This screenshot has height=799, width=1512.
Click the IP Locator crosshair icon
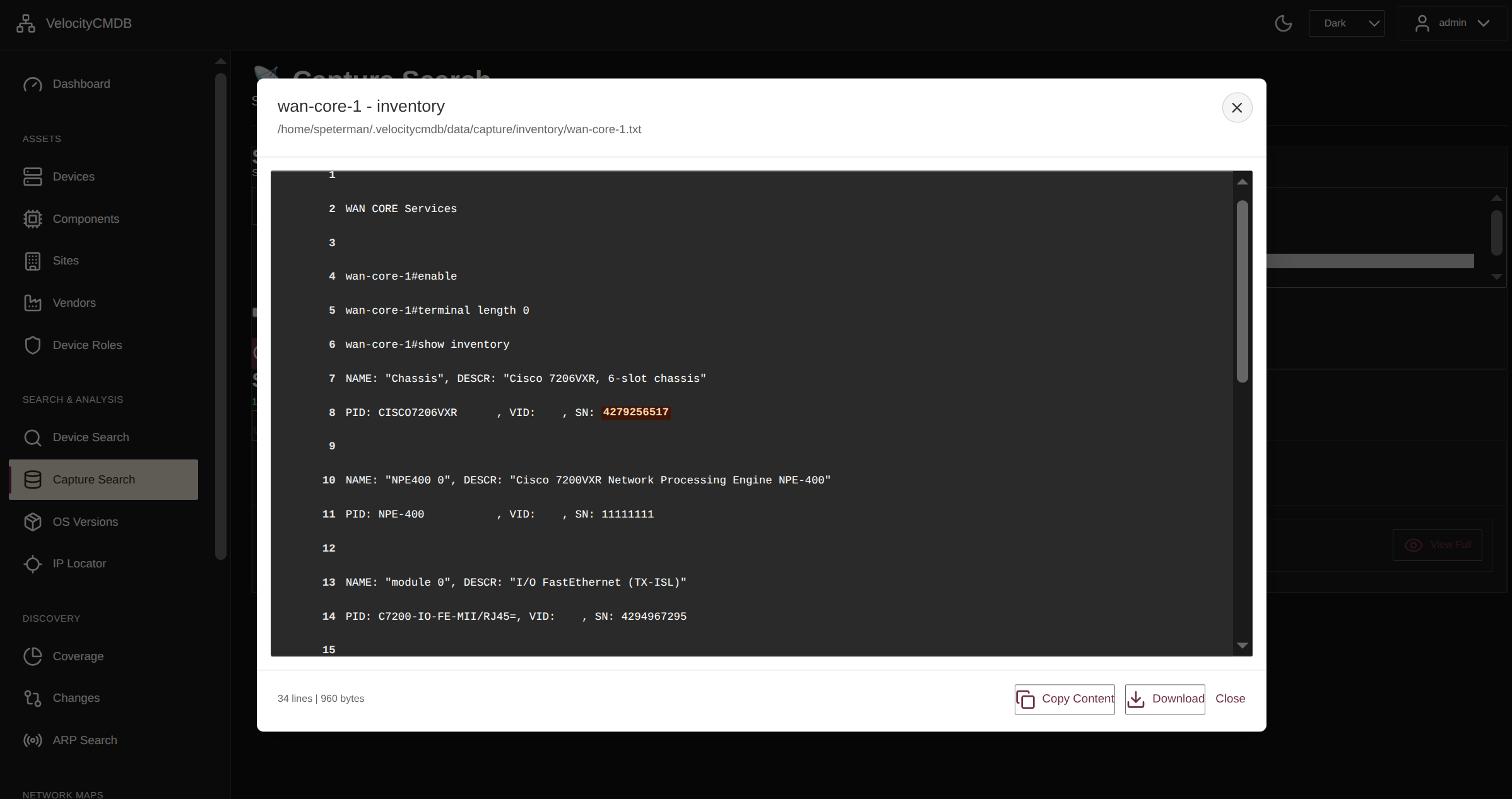pyautogui.click(x=33, y=564)
